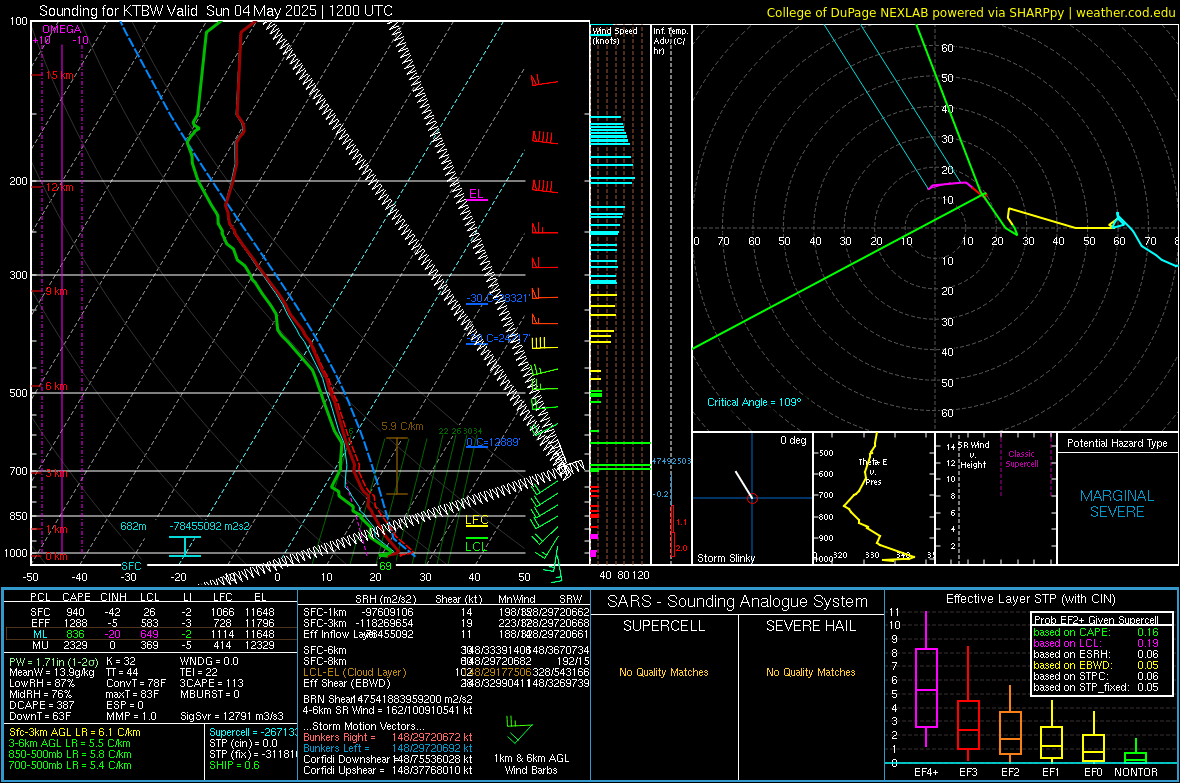The image size is (1180, 783).
Task: Click the "LowRH = 87%" value
Action: [x=42, y=684]
